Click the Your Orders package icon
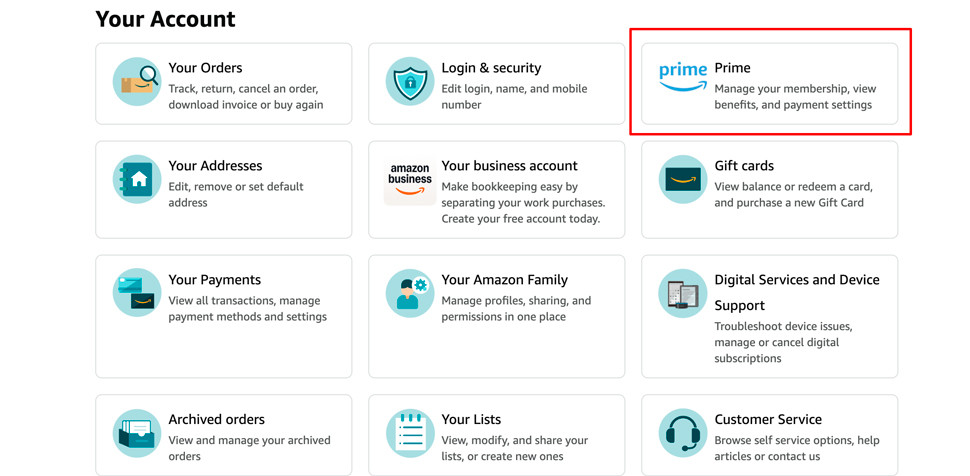Image resolution: width=970 pixels, height=476 pixels. point(137,81)
